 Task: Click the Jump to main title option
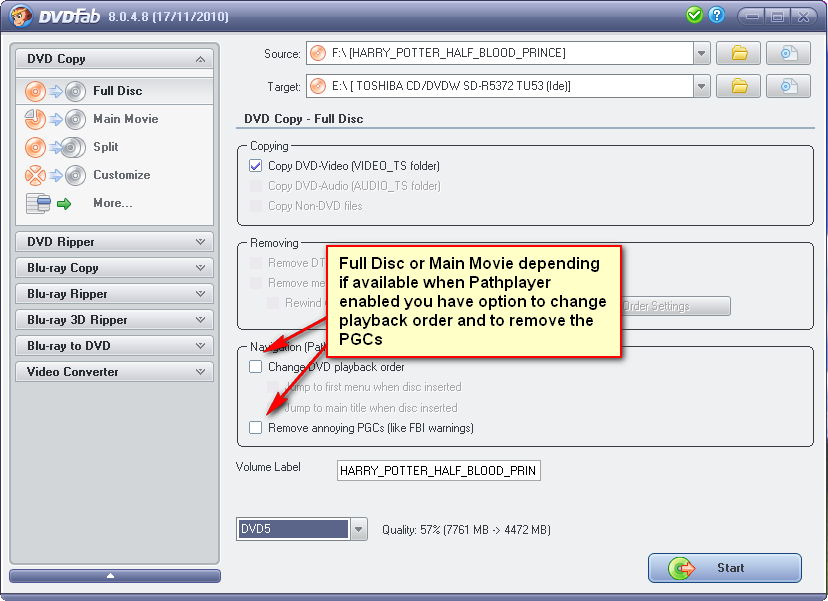[371, 408]
